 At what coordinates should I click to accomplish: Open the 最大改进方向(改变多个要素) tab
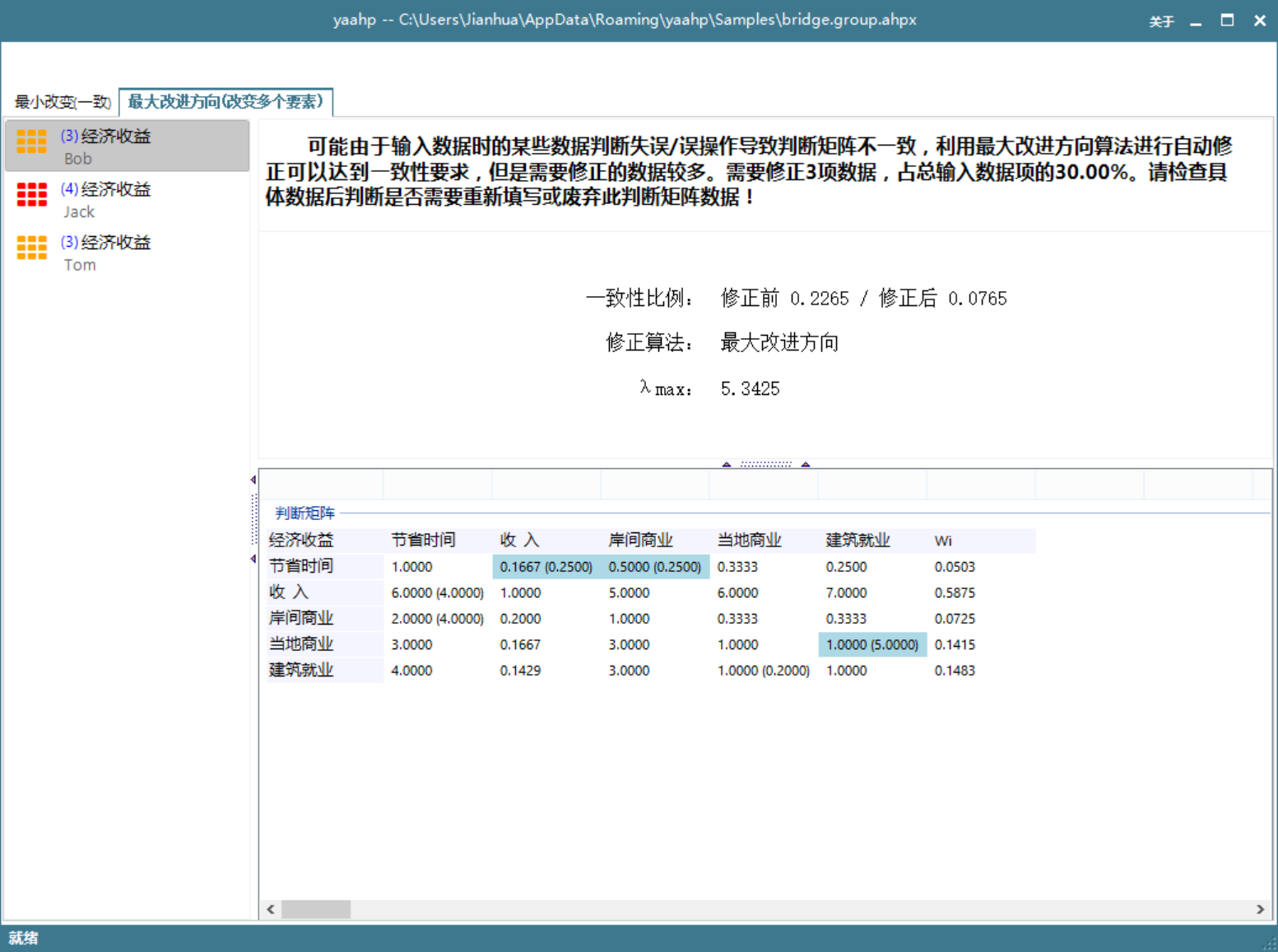pos(225,102)
